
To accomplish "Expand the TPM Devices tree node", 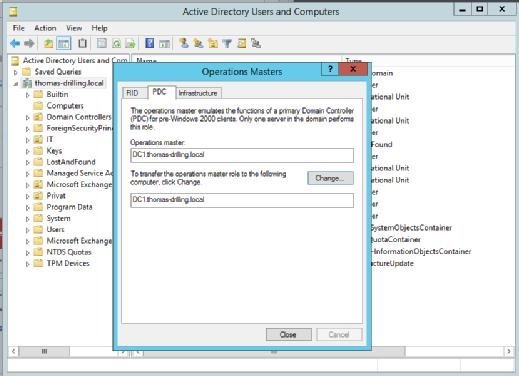I will point(28,264).
